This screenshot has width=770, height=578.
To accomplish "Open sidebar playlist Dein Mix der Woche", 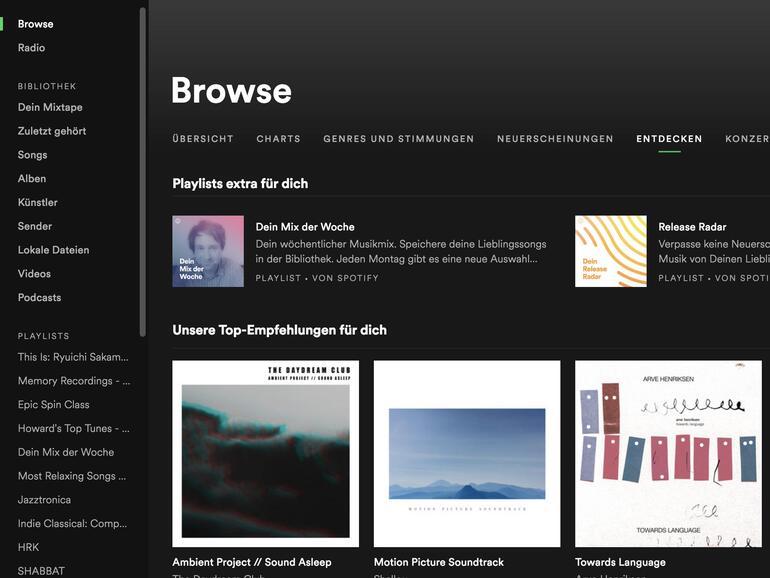I will tap(66, 452).
